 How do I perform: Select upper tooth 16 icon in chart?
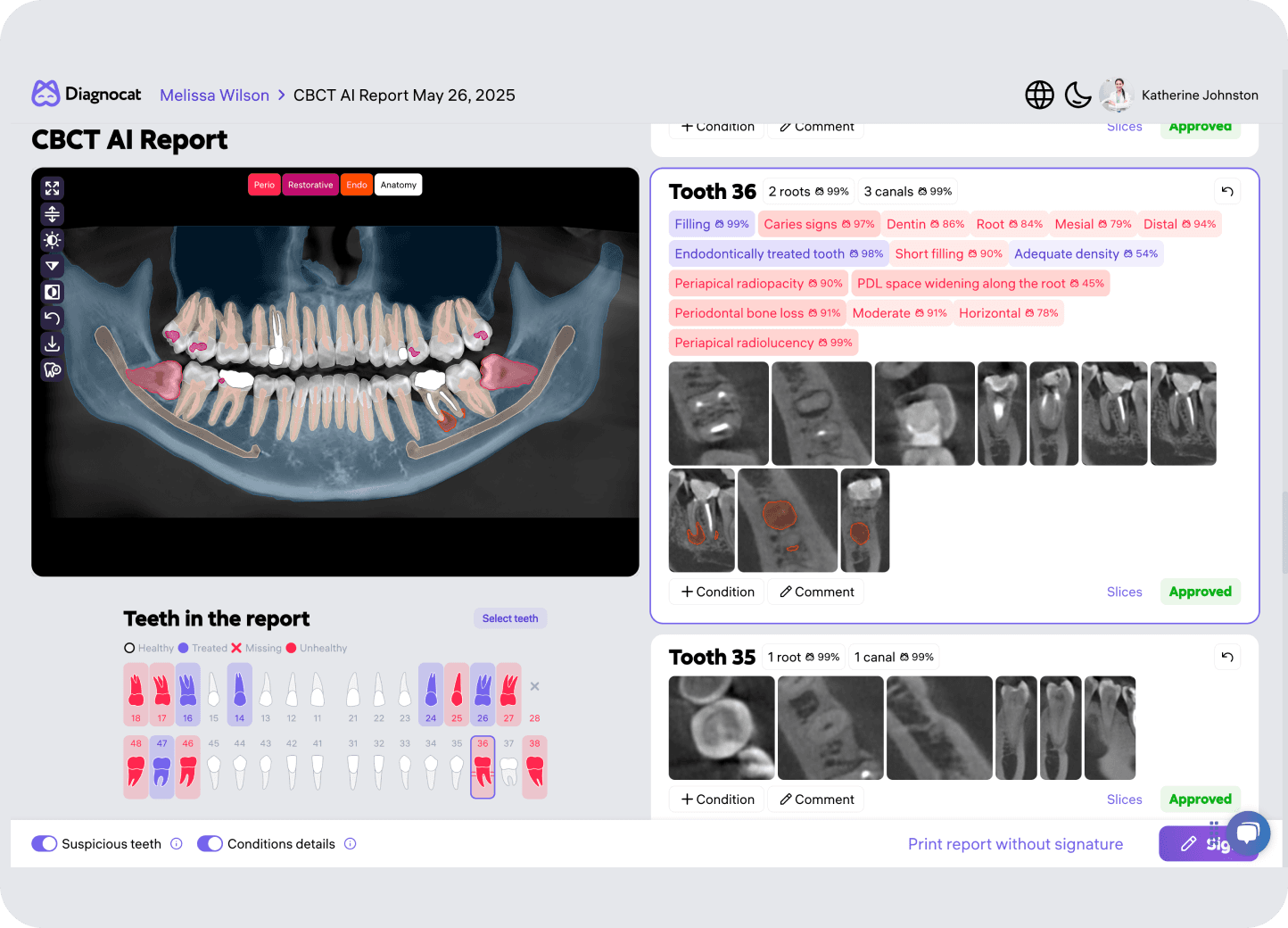pyautogui.click(x=187, y=694)
